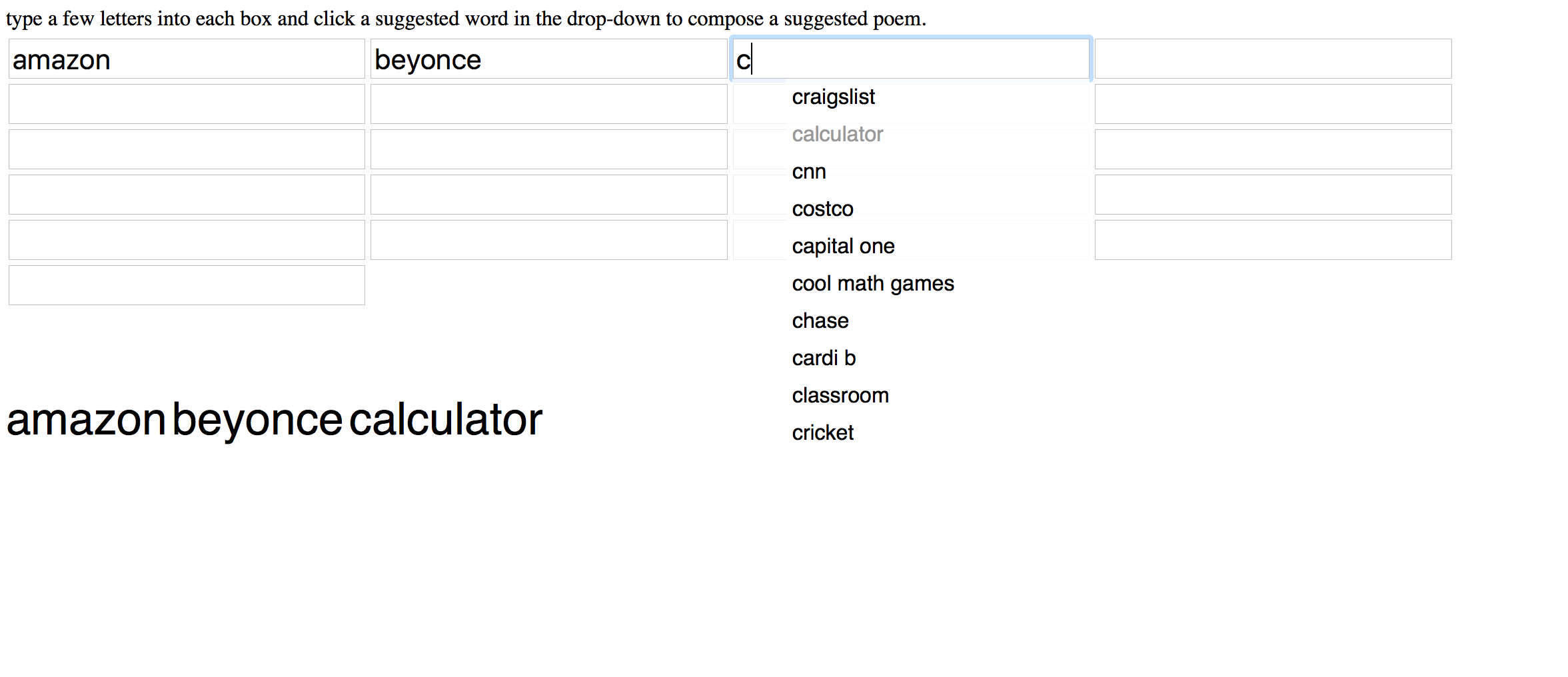Click the input box containing 'amazon'

point(187,59)
